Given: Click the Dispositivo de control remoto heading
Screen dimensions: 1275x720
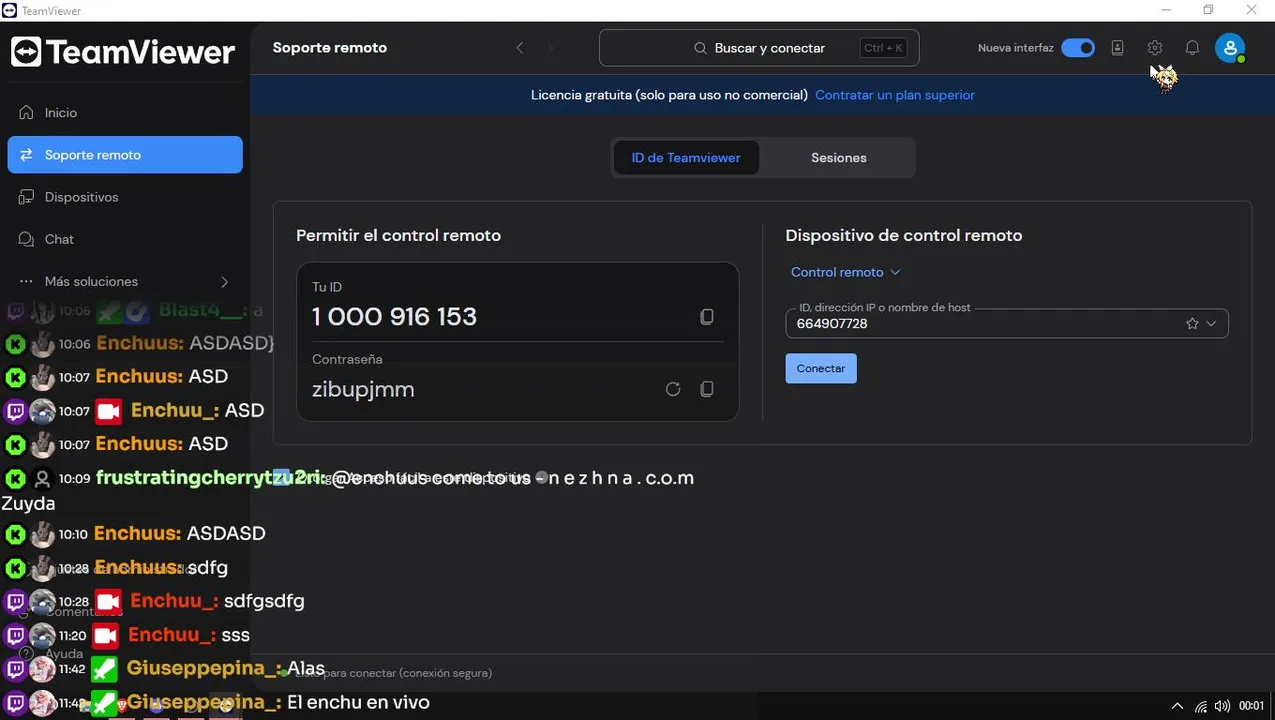Looking at the screenshot, I should [904, 236].
